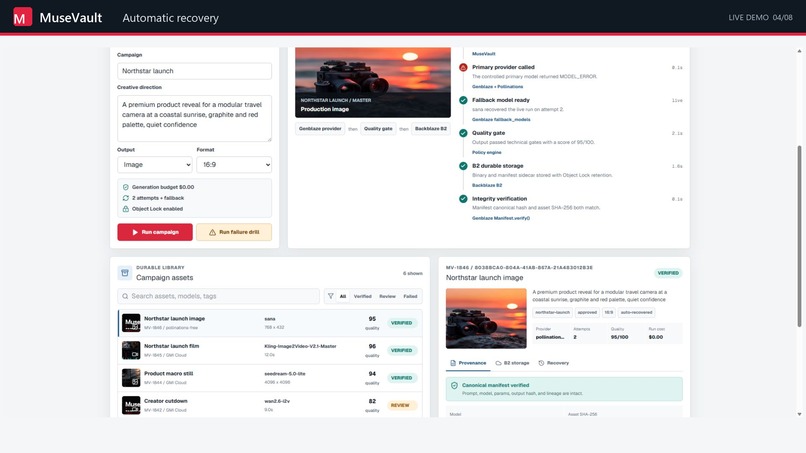Click the search magnifier icon
Viewport: 806px width, 453px height.
click(125, 296)
